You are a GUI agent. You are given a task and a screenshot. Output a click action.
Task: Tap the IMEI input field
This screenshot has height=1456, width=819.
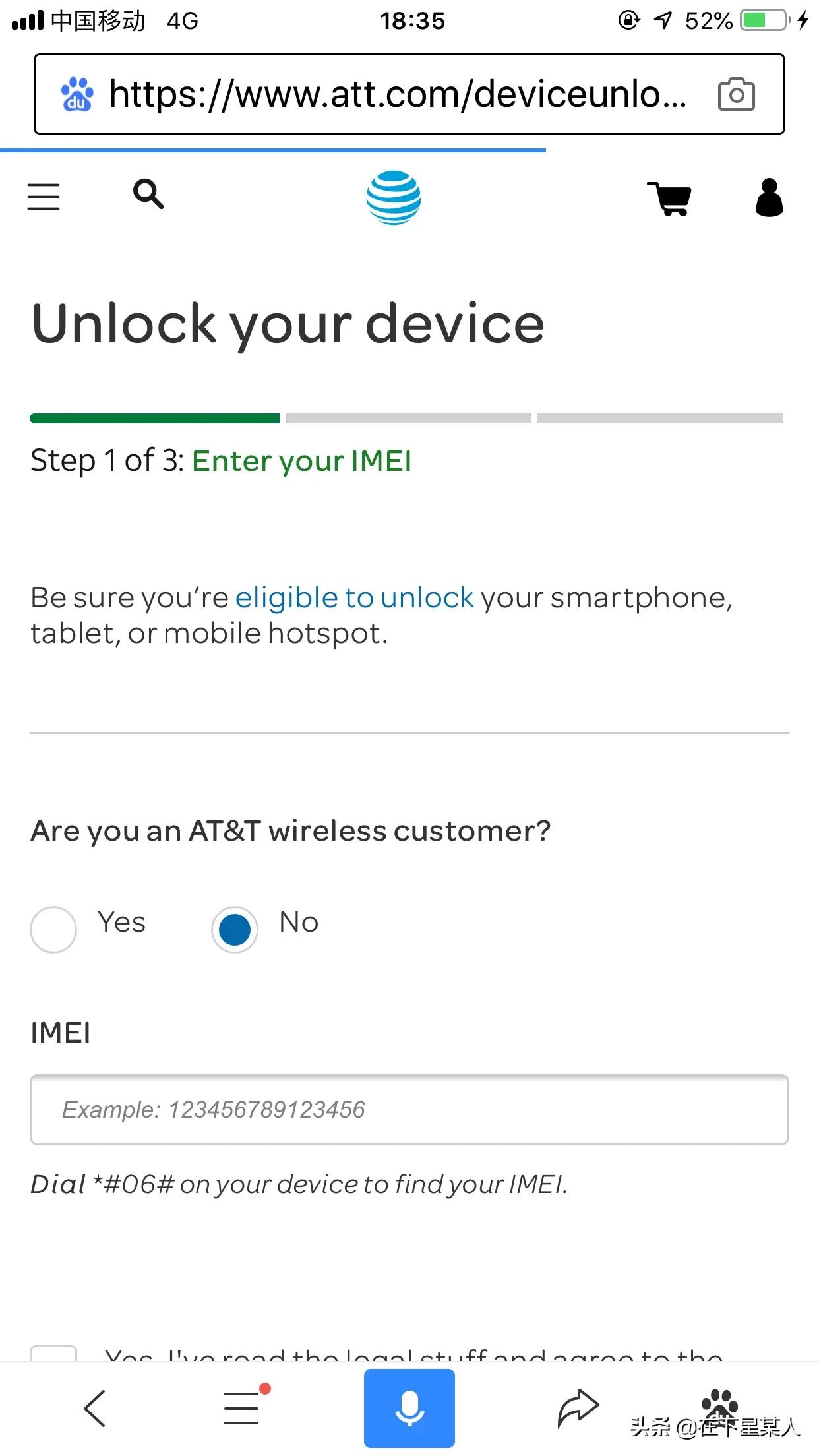coord(409,1110)
